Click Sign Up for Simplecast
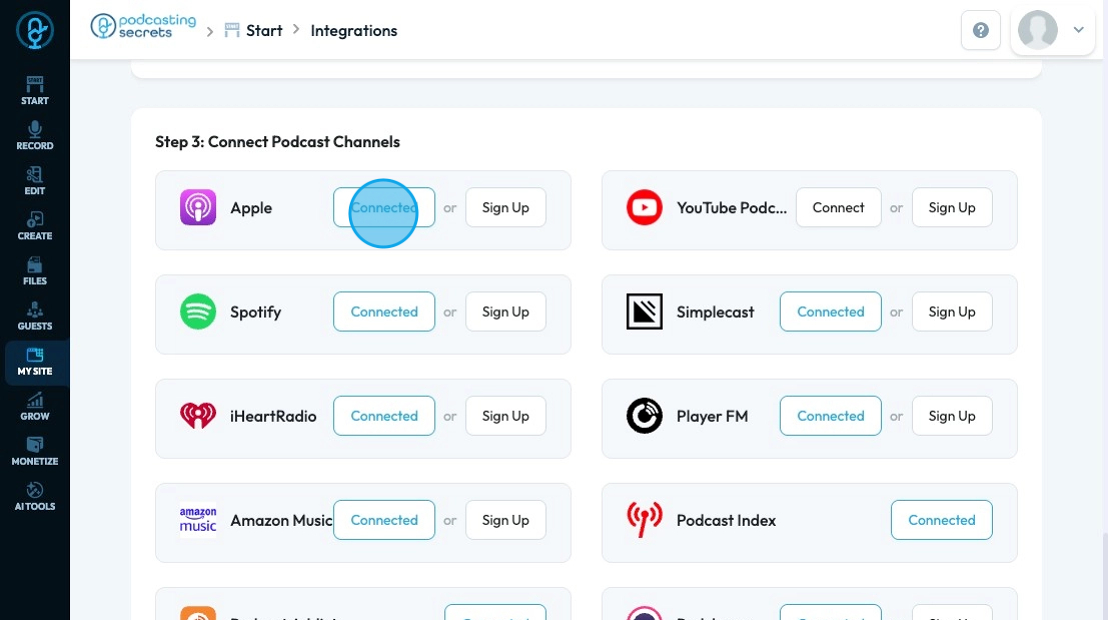This screenshot has width=1108, height=620. [x=952, y=312]
